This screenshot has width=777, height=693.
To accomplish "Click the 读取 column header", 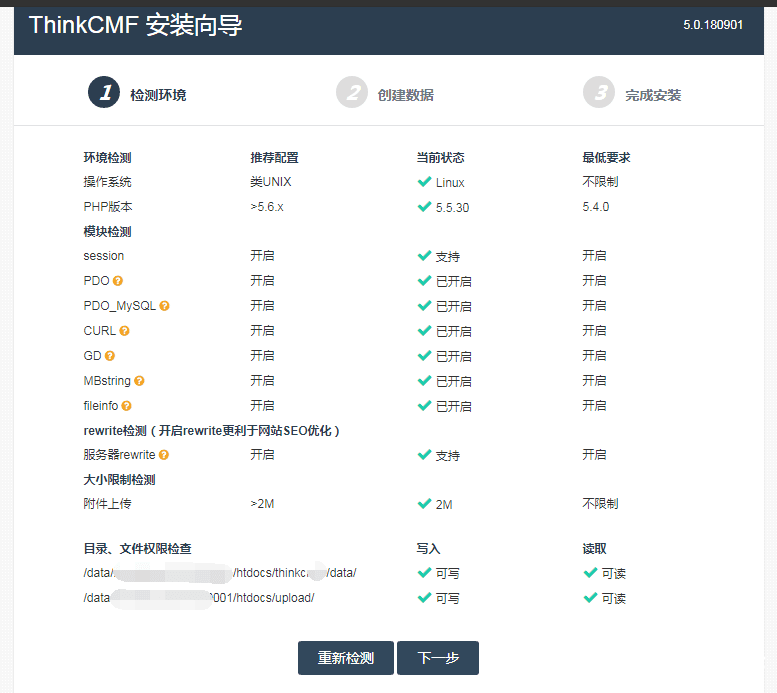I will 594,549.
